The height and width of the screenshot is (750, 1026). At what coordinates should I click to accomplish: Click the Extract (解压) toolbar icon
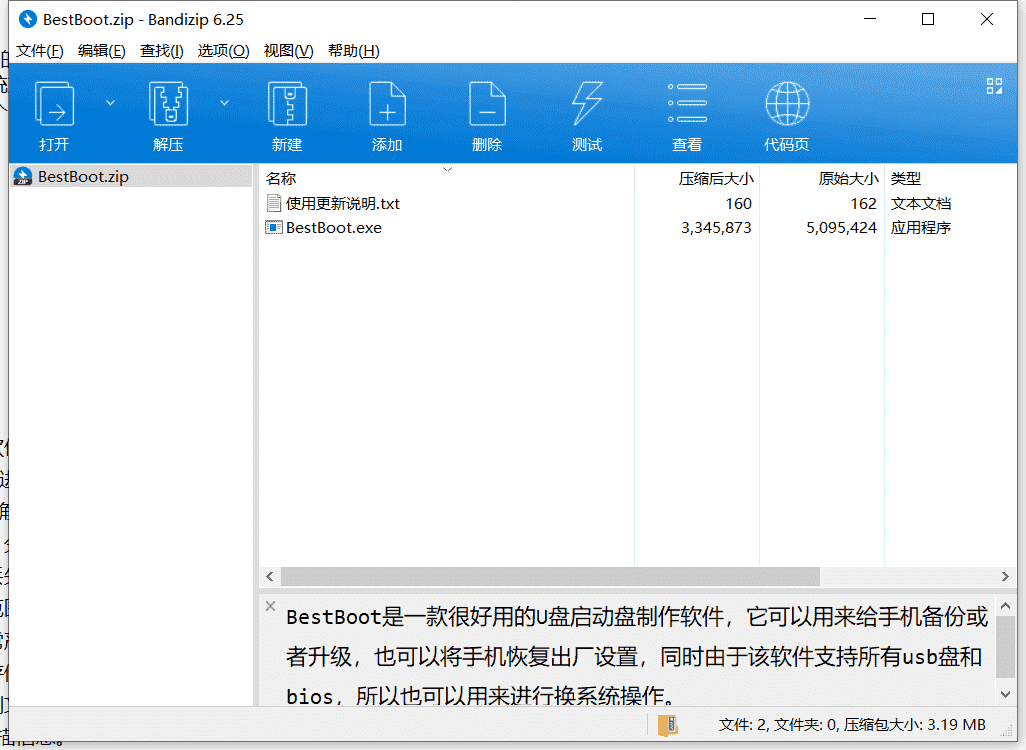tap(168, 103)
